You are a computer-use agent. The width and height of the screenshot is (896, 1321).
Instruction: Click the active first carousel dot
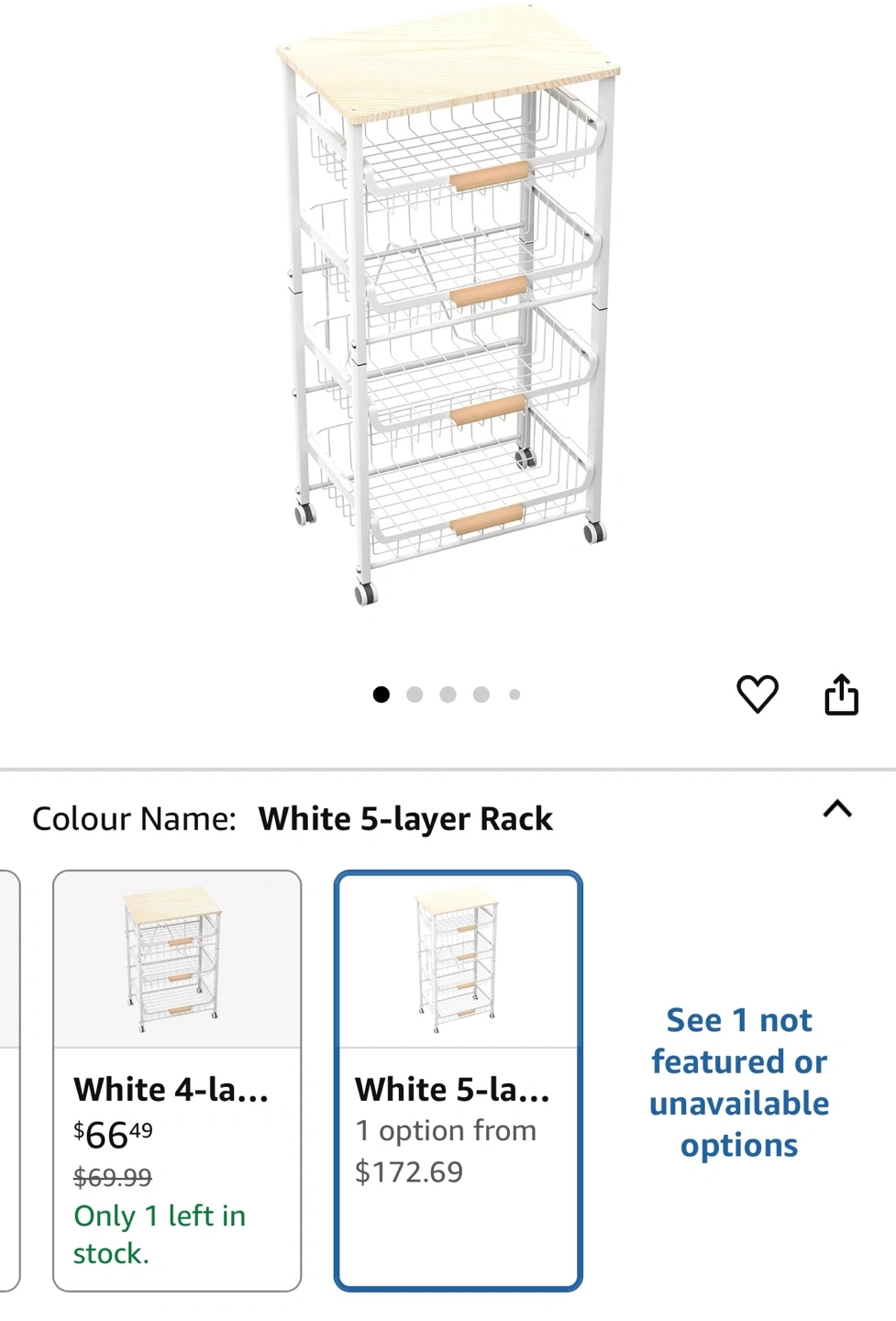382,694
